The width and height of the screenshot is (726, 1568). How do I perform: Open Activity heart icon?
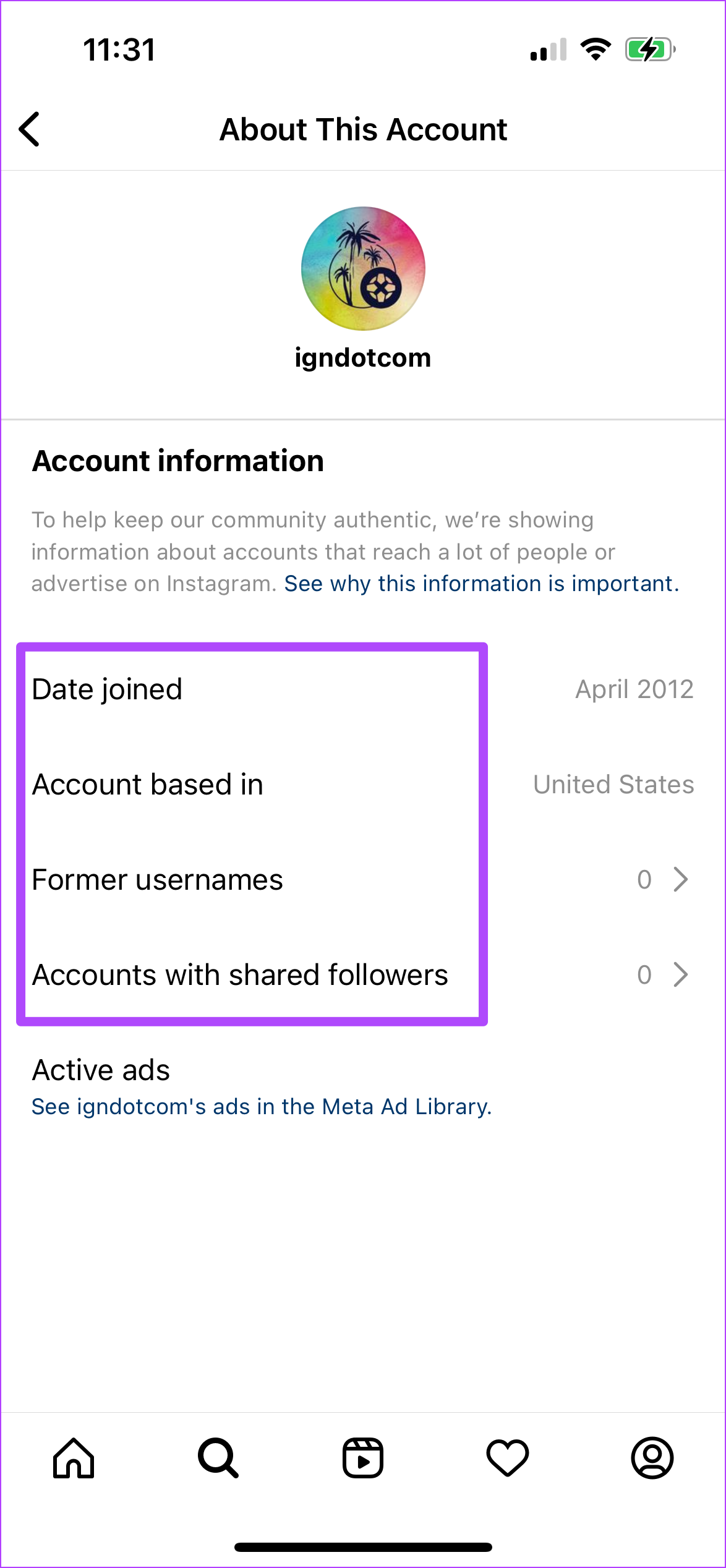coord(508,1457)
